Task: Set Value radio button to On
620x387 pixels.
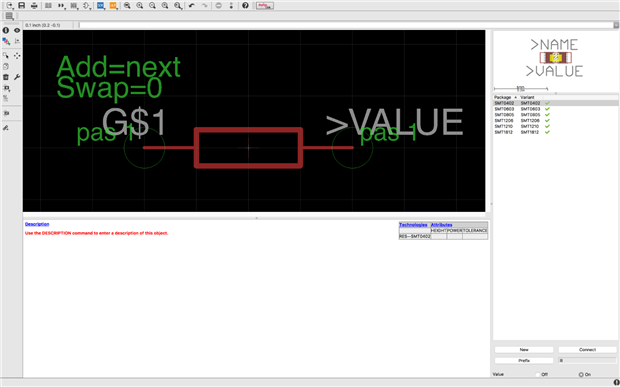Action: coord(581,374)
